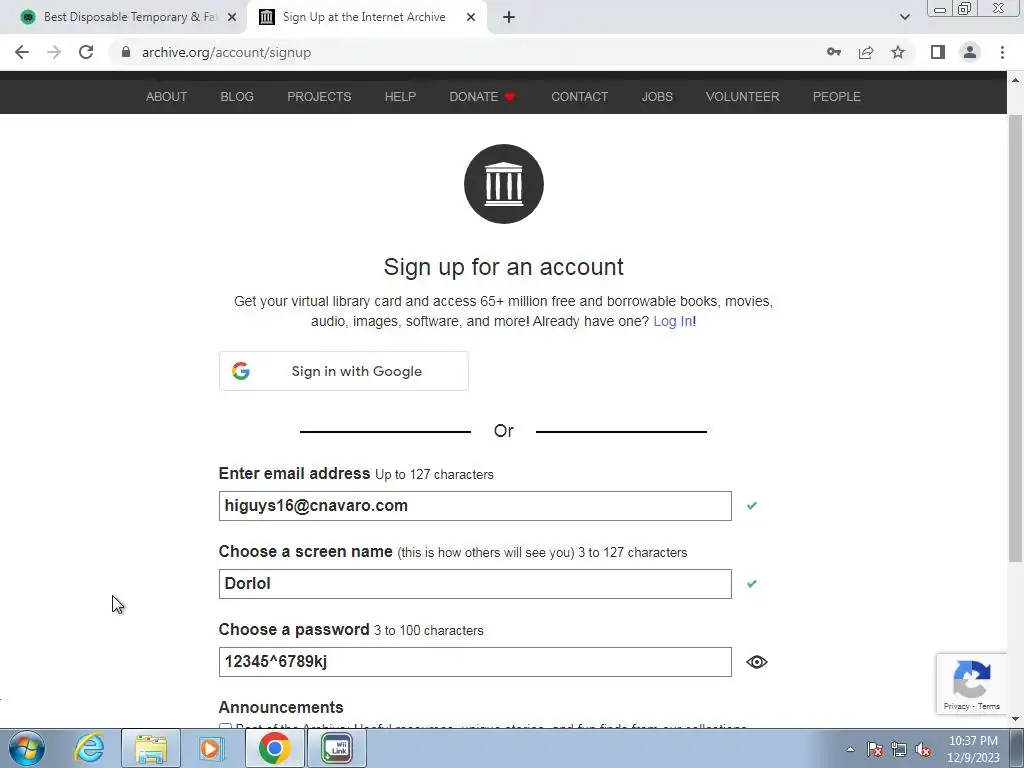This screenshot has height=768, width=1024.
Task: Click the screen name input field
Action: point(475,584)
